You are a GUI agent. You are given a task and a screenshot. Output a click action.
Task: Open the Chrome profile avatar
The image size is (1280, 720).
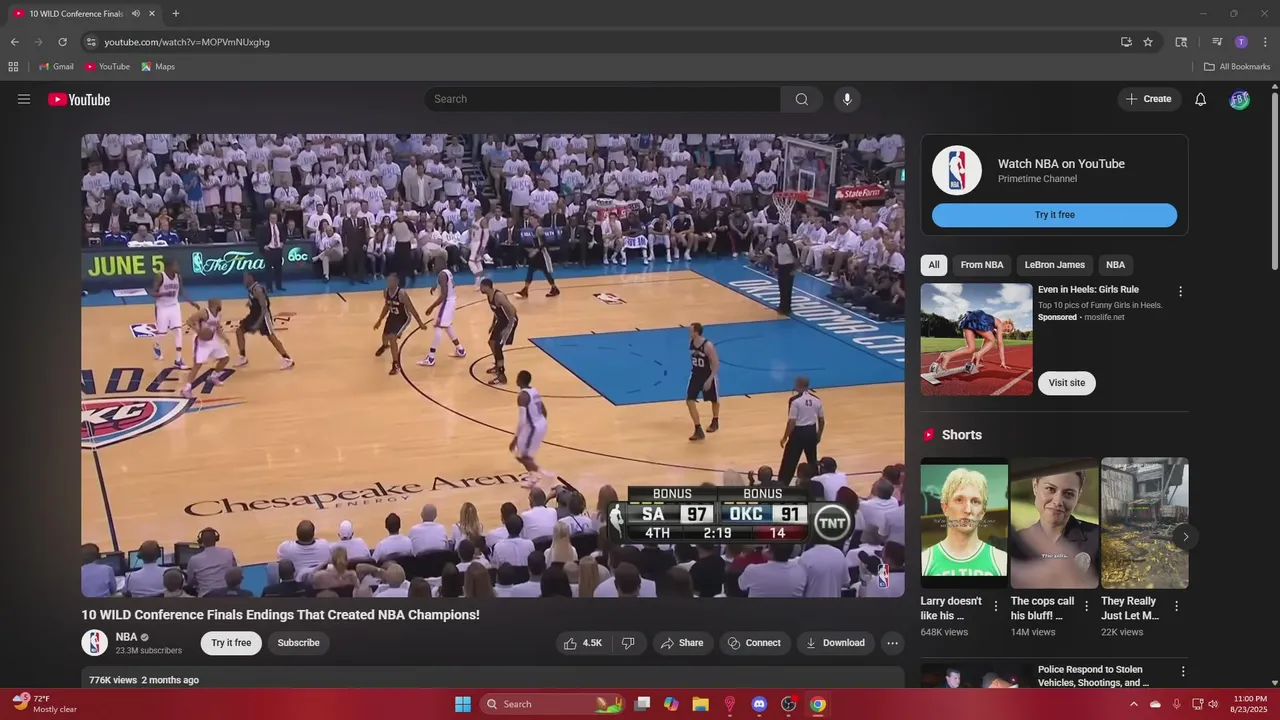(1241, 42)
